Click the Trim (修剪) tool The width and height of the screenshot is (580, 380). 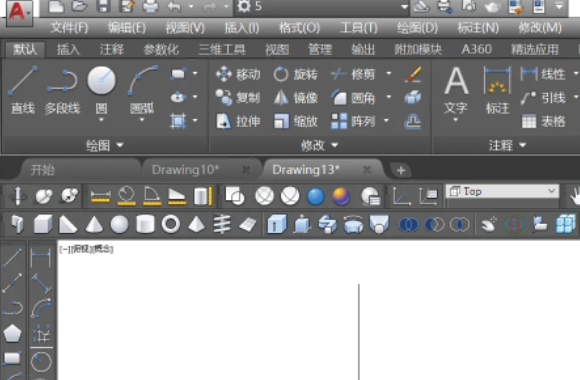point(353,74)
